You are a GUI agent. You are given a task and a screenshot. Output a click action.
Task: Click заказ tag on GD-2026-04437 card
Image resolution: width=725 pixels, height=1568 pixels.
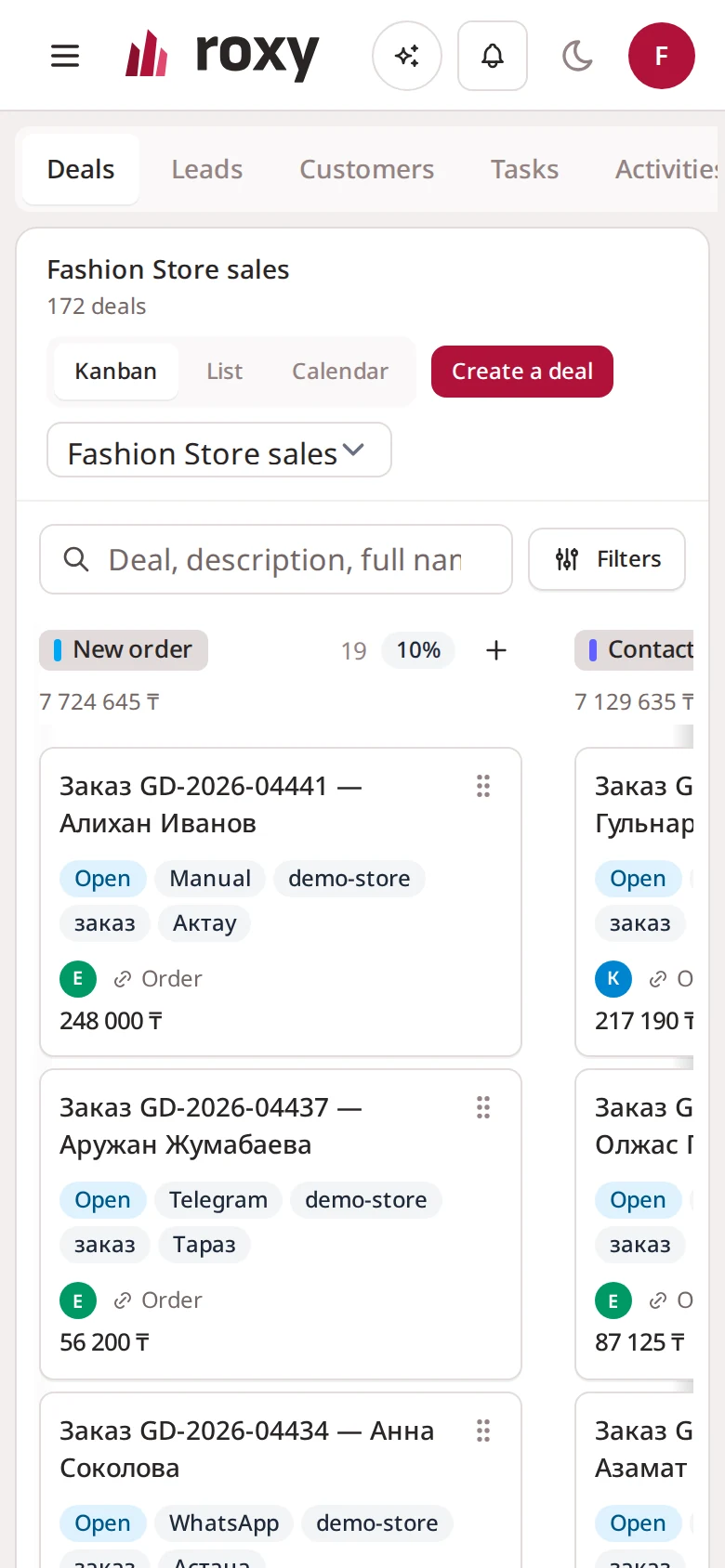tap(105, 1245)
